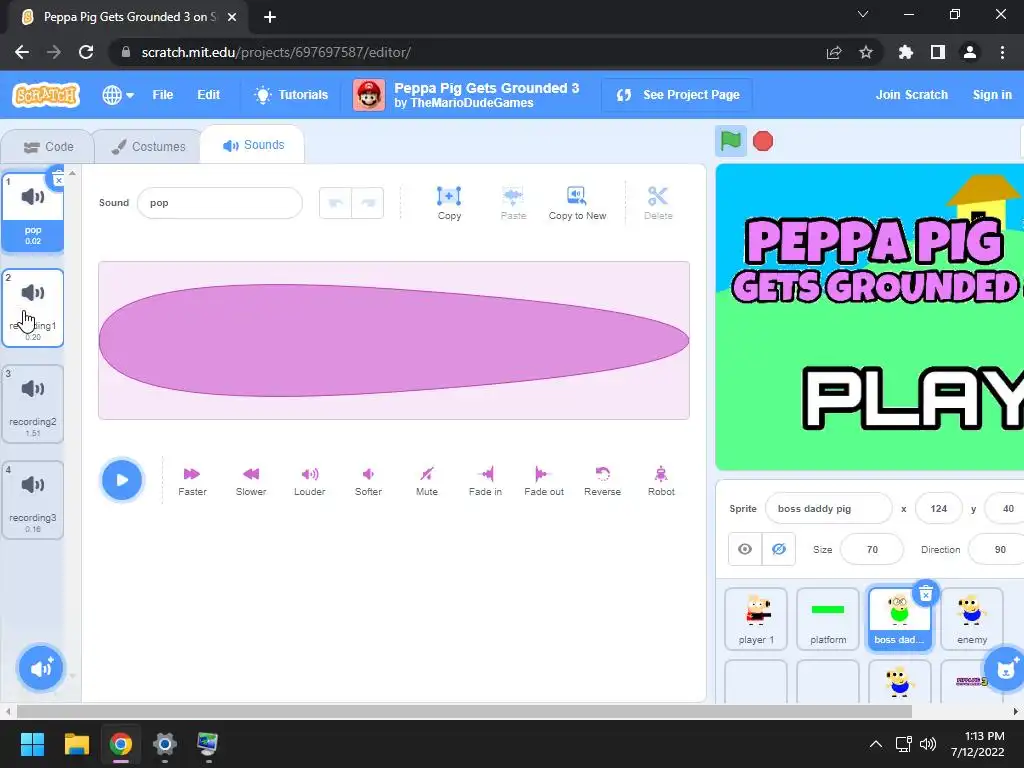Click Sign in link
Viewport: 1024px width, 768px height.
[x=991, y=95]
